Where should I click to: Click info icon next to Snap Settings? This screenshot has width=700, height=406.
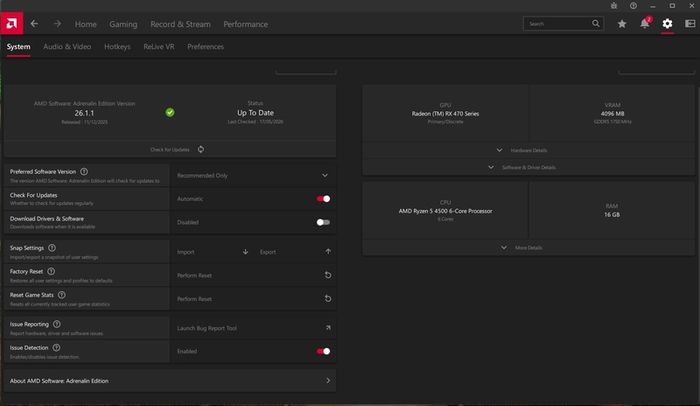(52, 247)
